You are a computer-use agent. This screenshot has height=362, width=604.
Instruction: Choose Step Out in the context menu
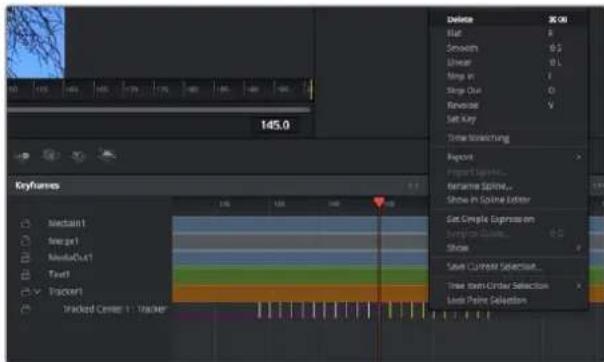coord(508,90)
